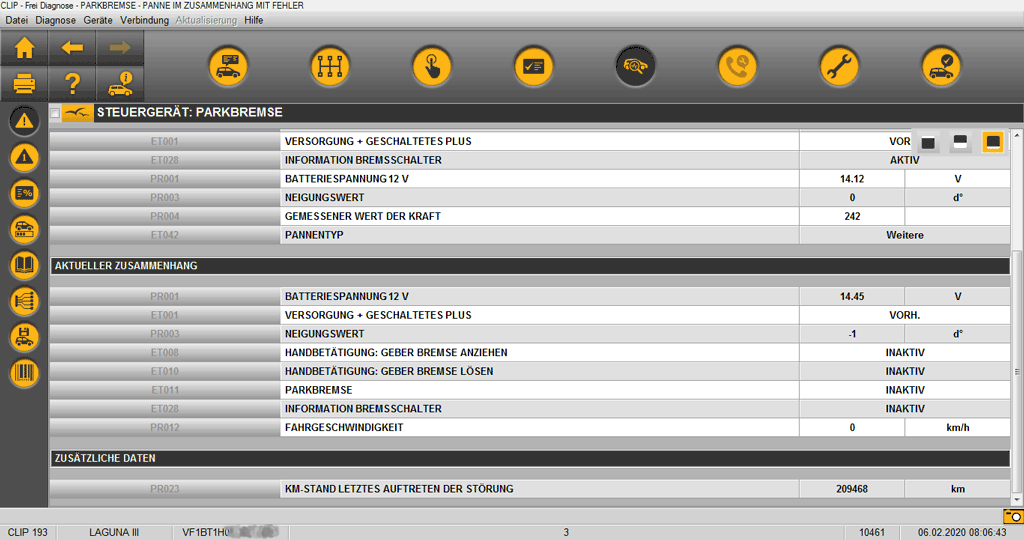Click the ET042 Pannentyp code button
The height and width of the screenshot is (540, 1024).
coord(165,235)
